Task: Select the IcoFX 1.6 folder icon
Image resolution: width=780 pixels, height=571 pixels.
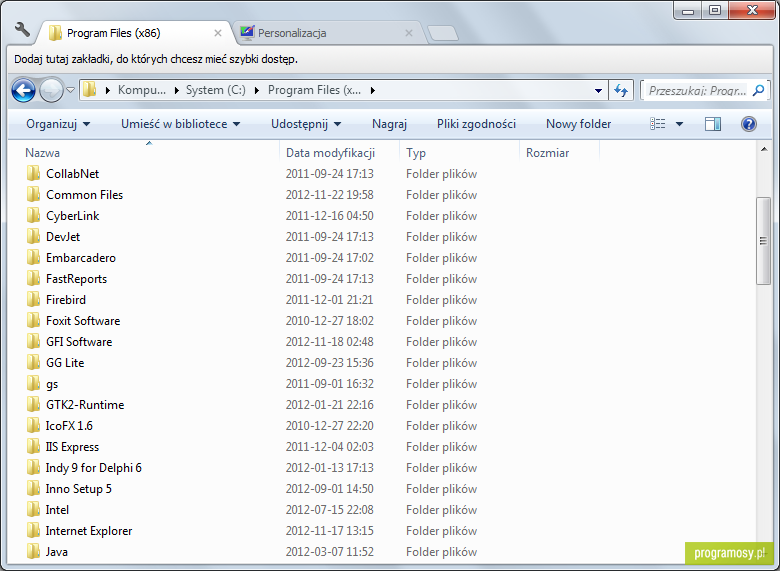Action: [x=33, y=426]
